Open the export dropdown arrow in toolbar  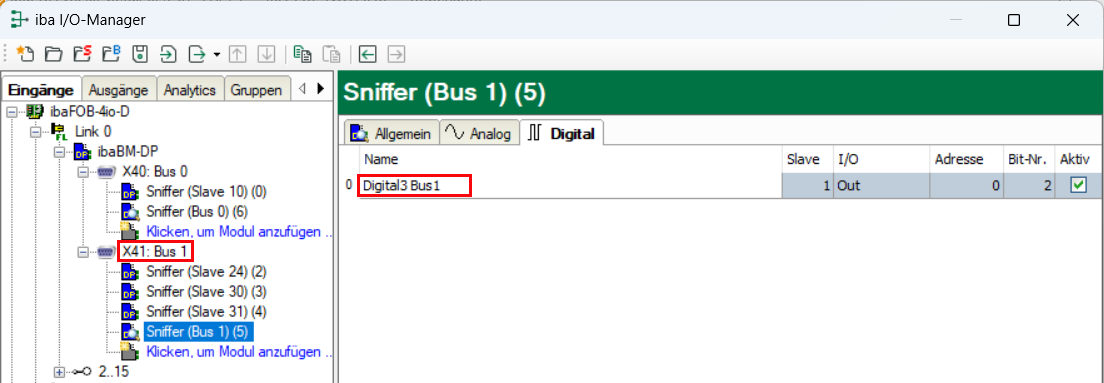pos(217,54)
